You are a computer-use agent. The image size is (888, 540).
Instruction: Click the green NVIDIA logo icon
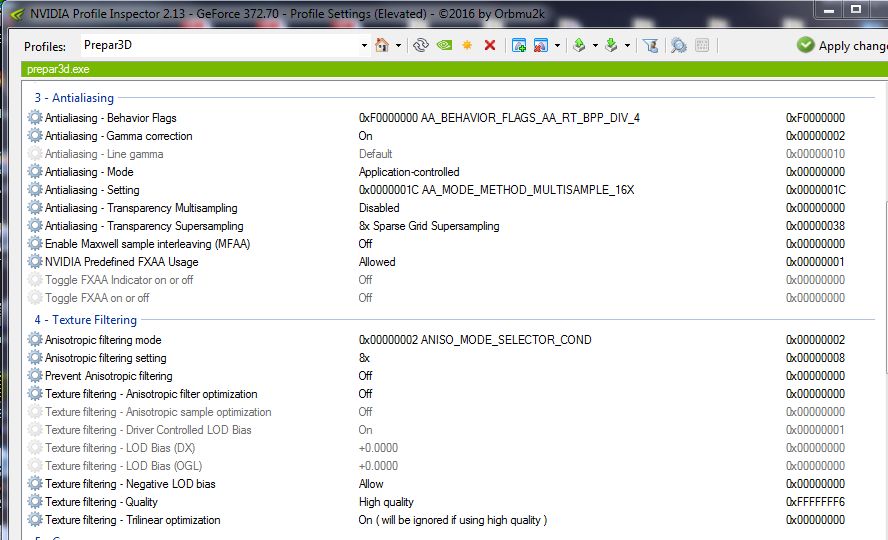coord(445,45)
